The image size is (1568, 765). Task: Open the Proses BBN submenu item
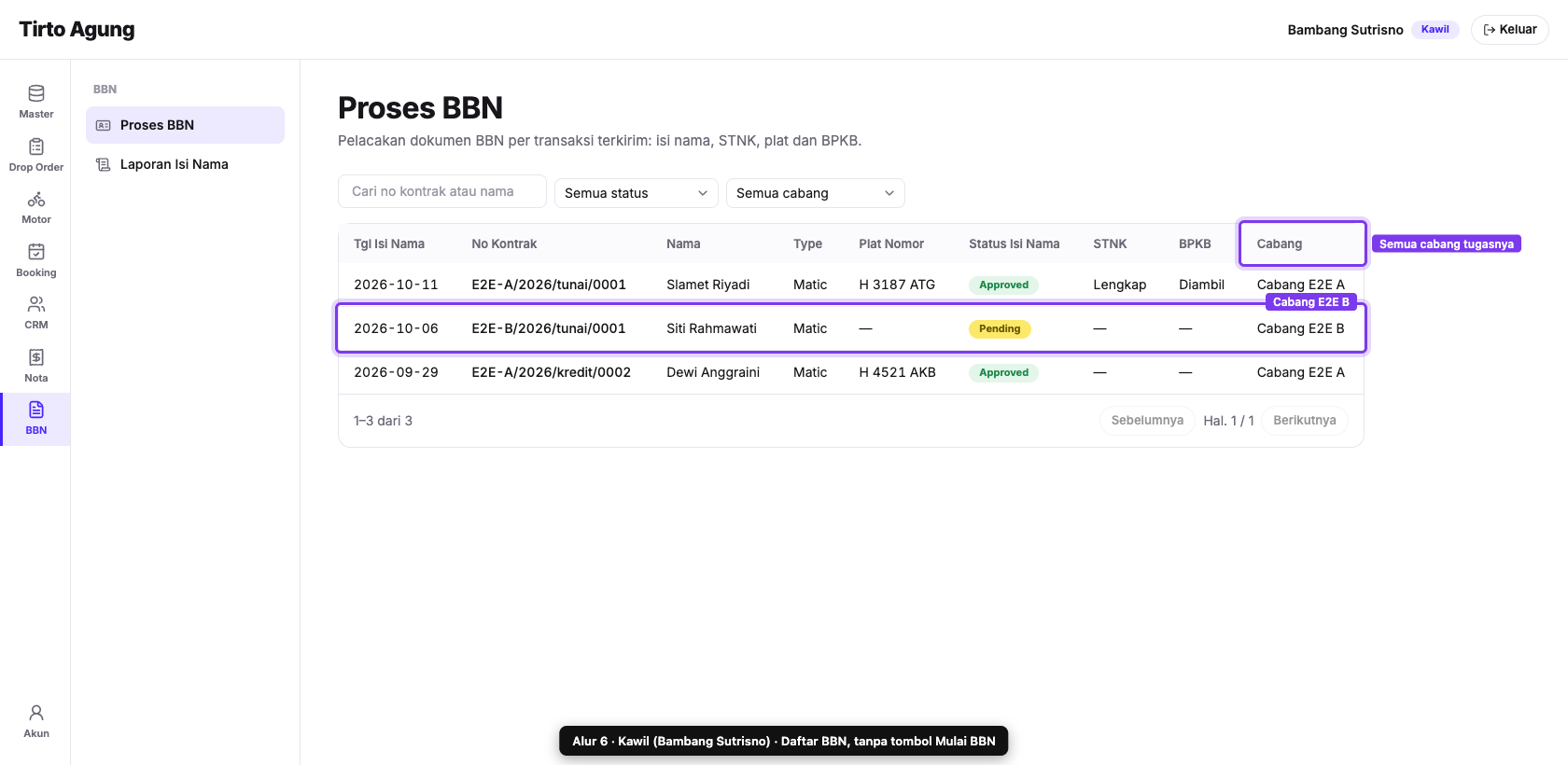click(185, 125)
